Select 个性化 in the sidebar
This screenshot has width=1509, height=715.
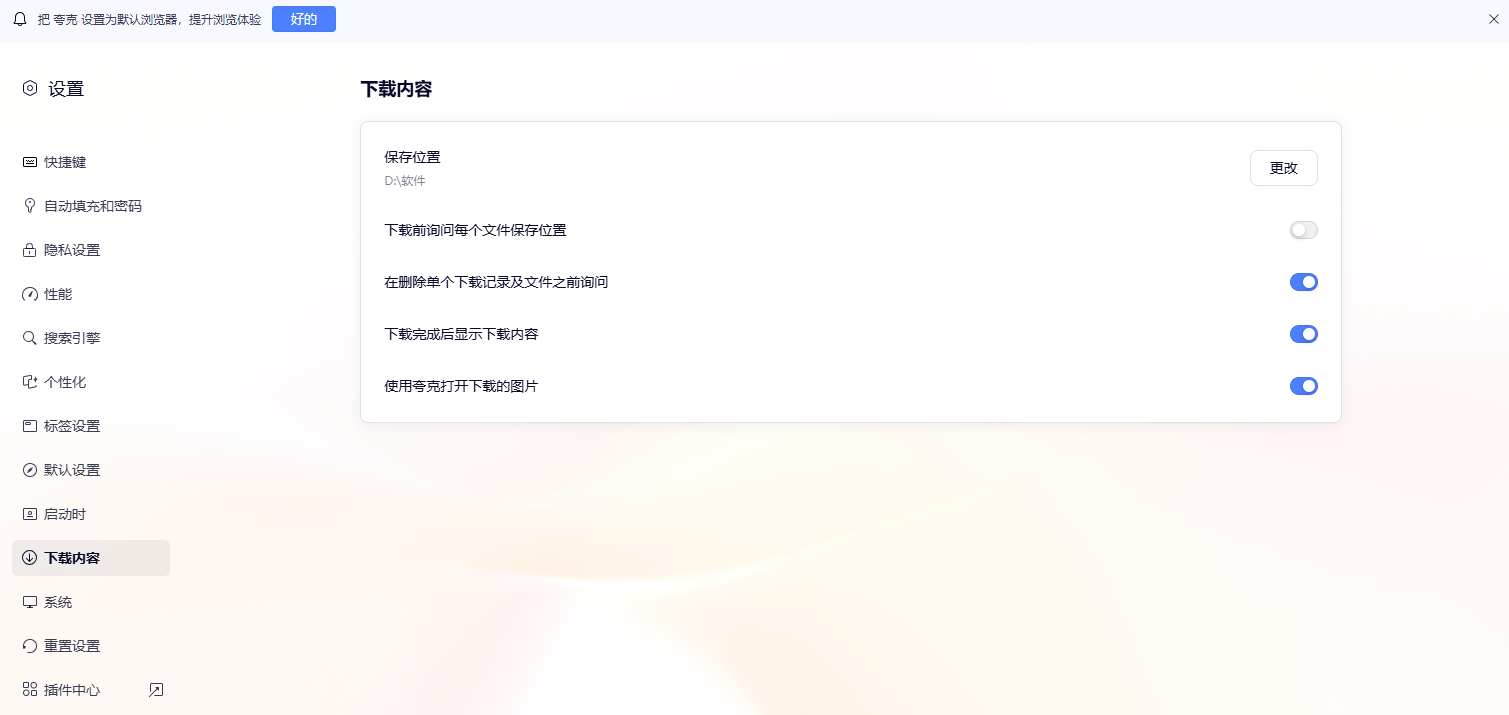[x=91, y=382]
